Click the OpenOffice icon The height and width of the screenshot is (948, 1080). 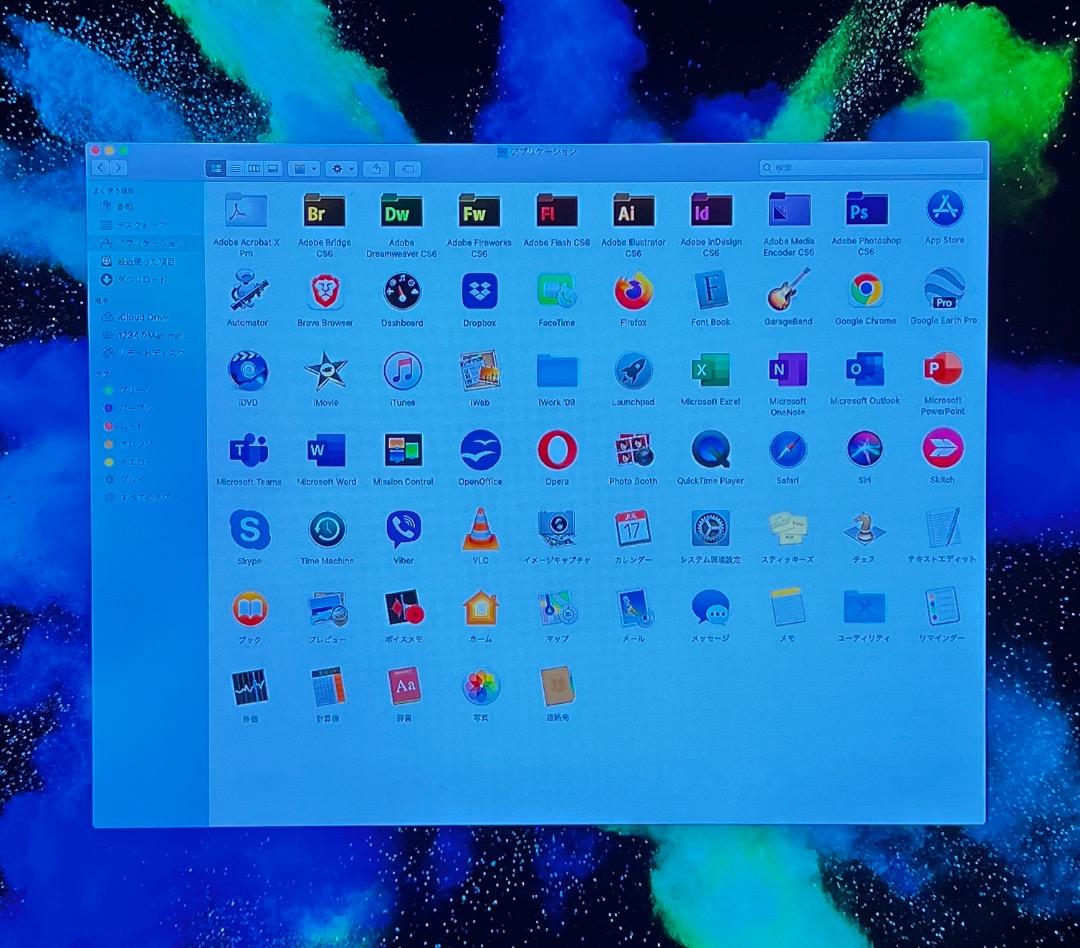tap(480, 451)
